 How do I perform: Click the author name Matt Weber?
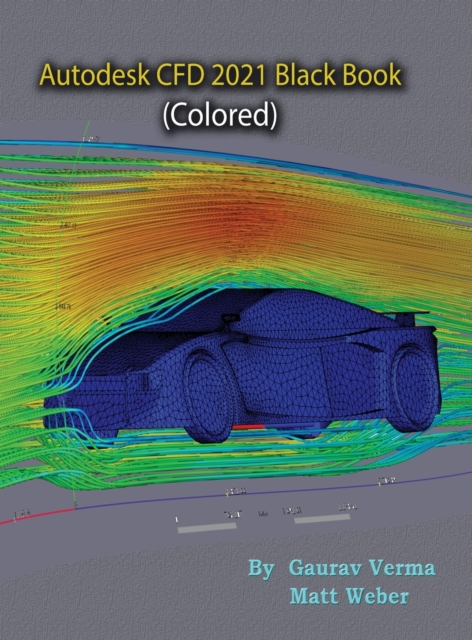[x=349, y=596]
